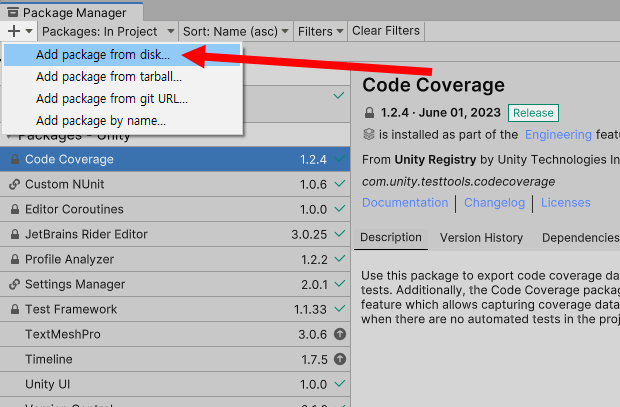Open the Engineering feature link

[558, 135]
